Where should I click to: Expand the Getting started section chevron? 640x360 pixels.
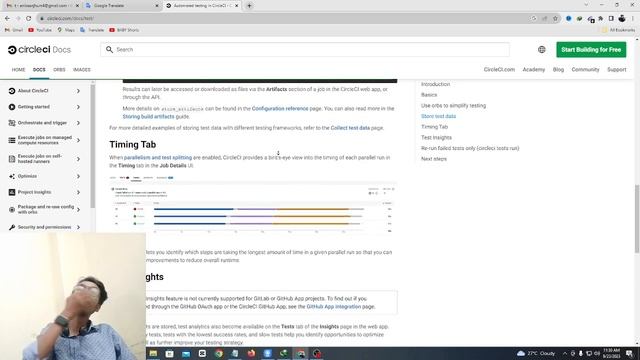click(x=78, y=107)
